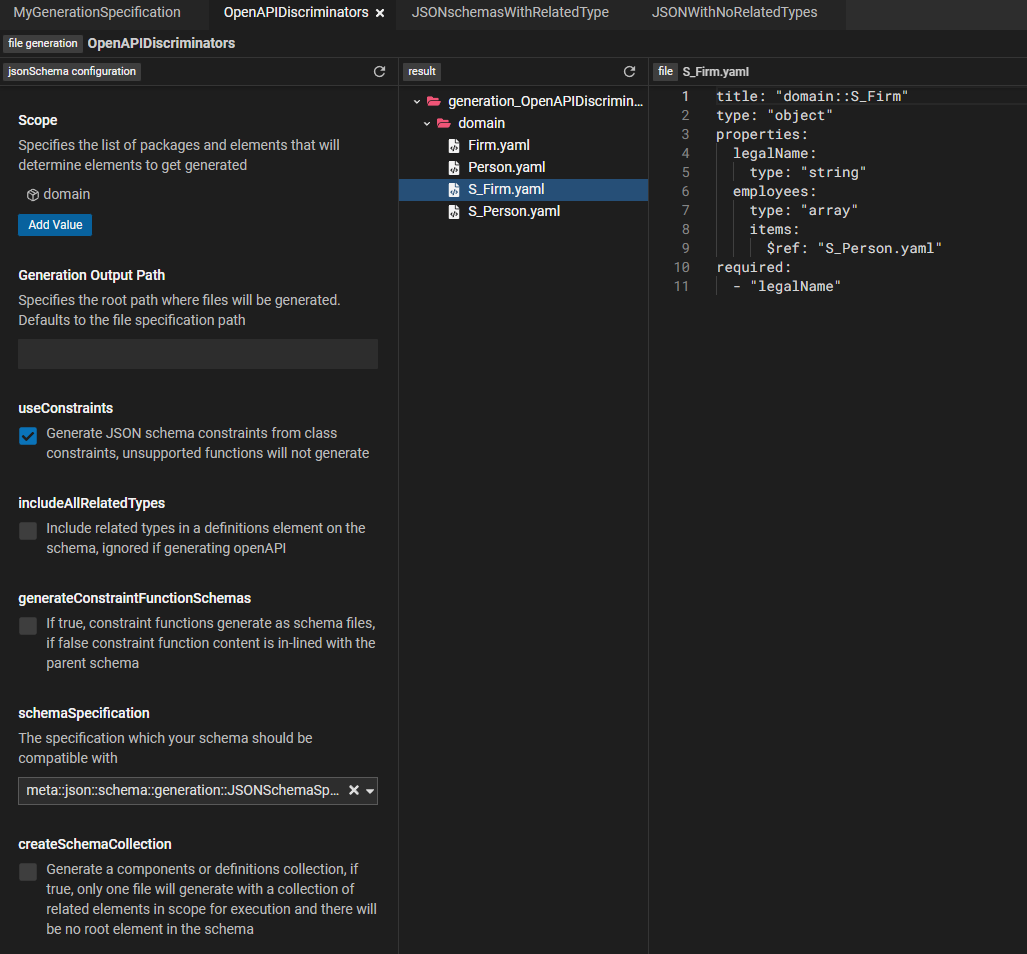Click the Add Value button
Viewport: 1027px width, 954px height.
click(54, 224)
